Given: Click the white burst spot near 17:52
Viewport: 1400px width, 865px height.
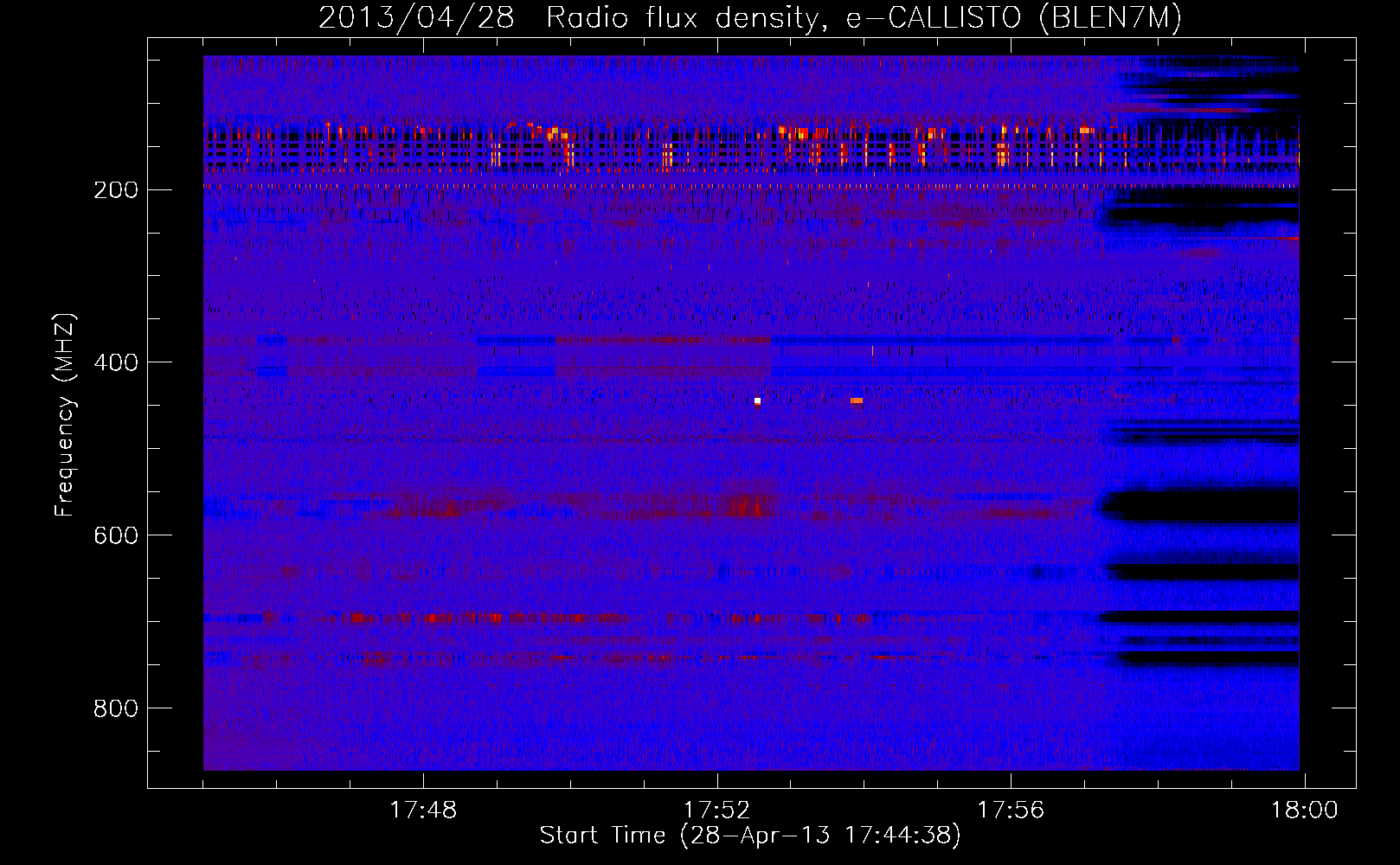Looking at the screenshot, I should pos(757,401).
